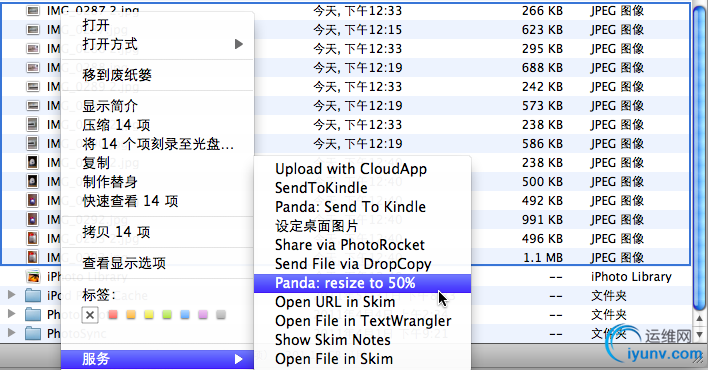Apply the red label color
708x370 pixels.
pyautogui.click(x=113, y=314)
